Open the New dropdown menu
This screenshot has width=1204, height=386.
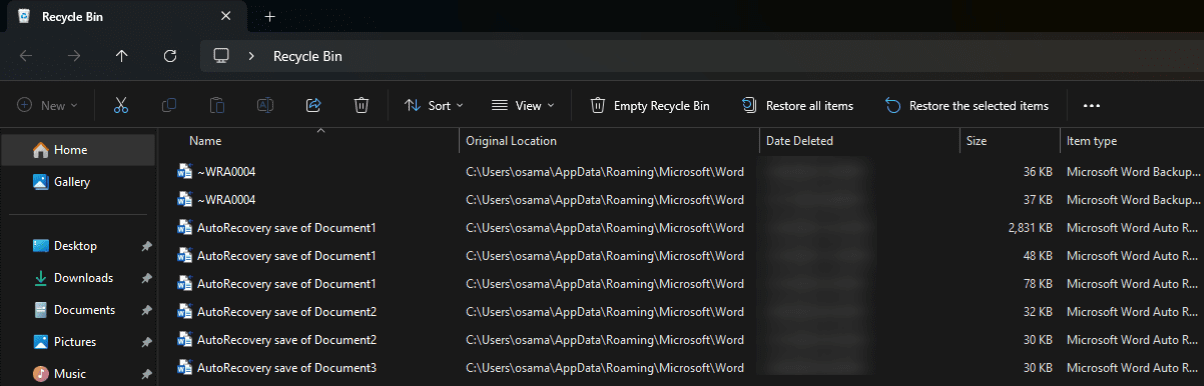tap(46, 105)
